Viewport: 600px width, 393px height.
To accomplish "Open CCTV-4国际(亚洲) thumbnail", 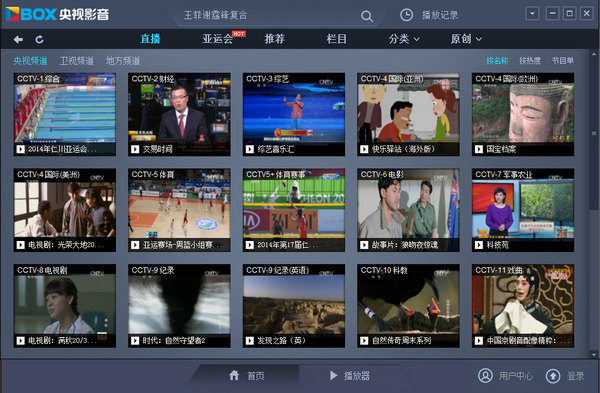I will click(x=408, y=114).
